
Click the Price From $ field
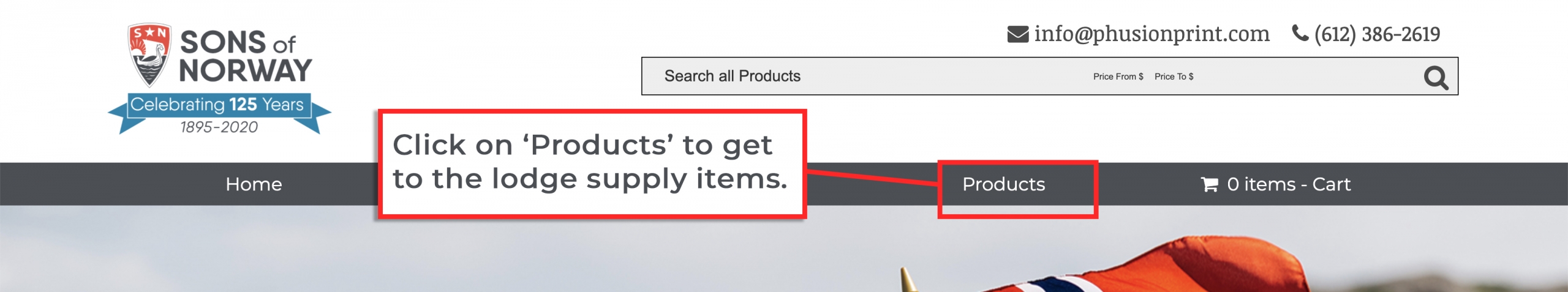click(x=1118, y=77)
